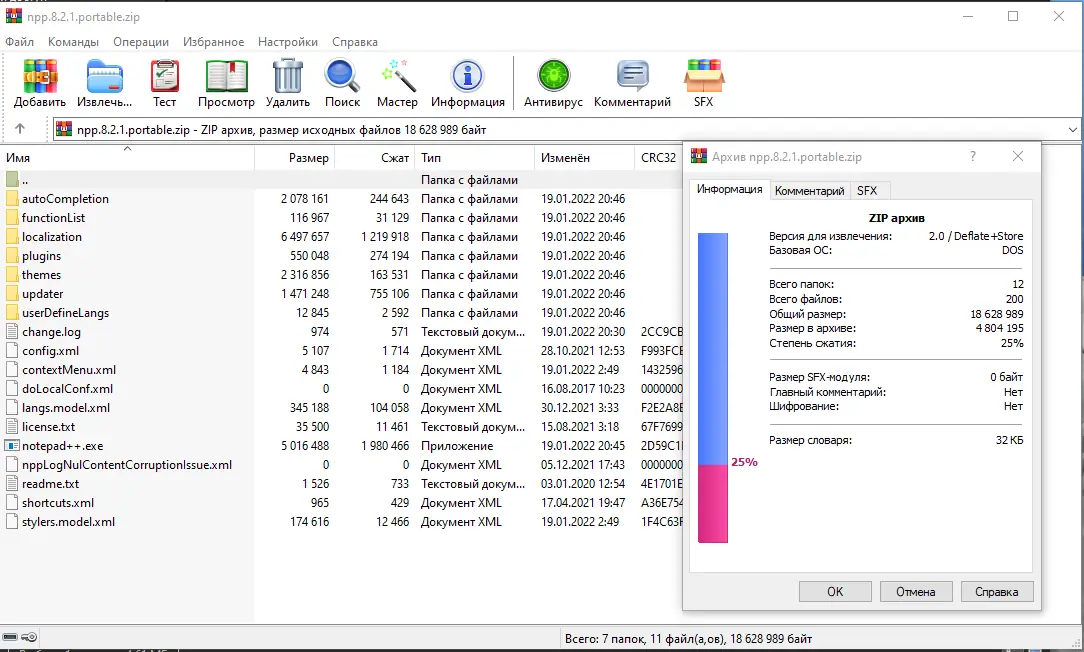Sort by the Сжат column header

pyautogui.click(x=375, y=158)
